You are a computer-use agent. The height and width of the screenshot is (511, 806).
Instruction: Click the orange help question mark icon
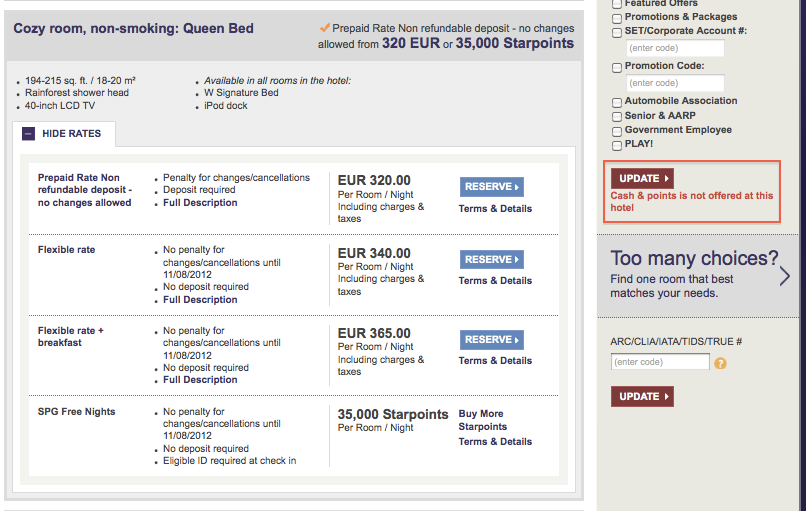721,363
